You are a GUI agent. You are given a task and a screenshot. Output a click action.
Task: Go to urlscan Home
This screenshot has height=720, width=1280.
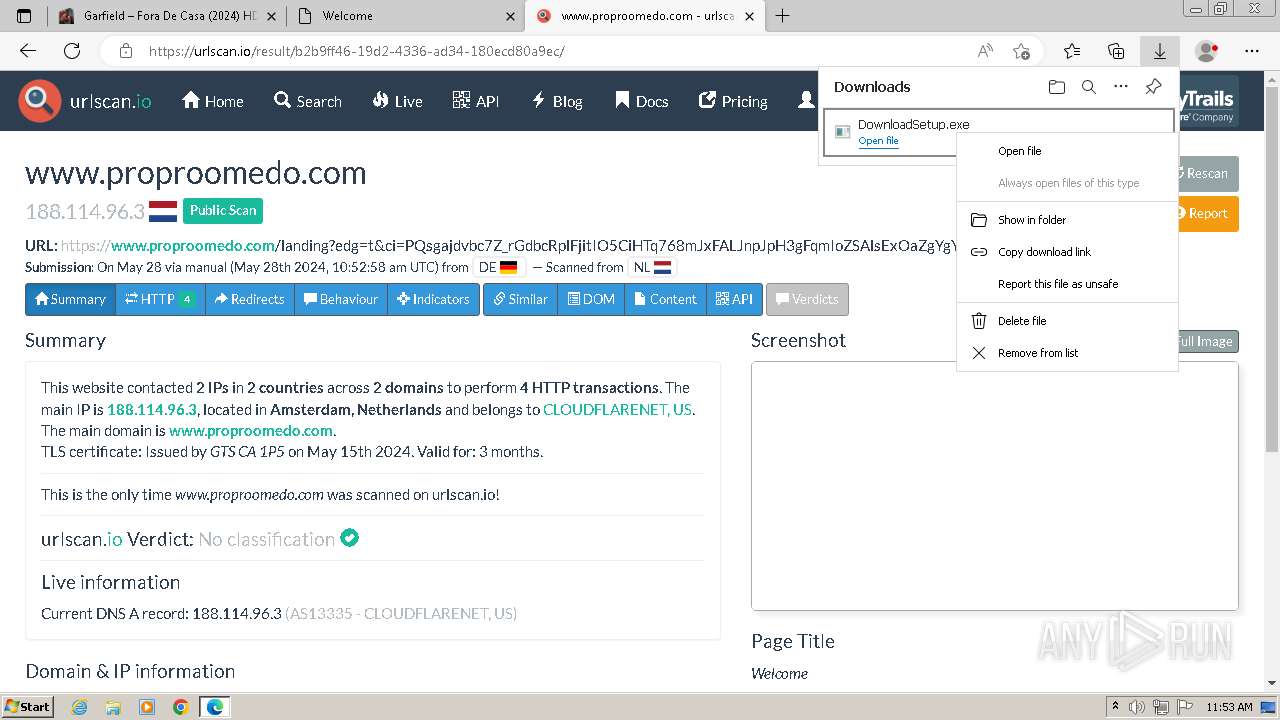[x=212, y=101]
